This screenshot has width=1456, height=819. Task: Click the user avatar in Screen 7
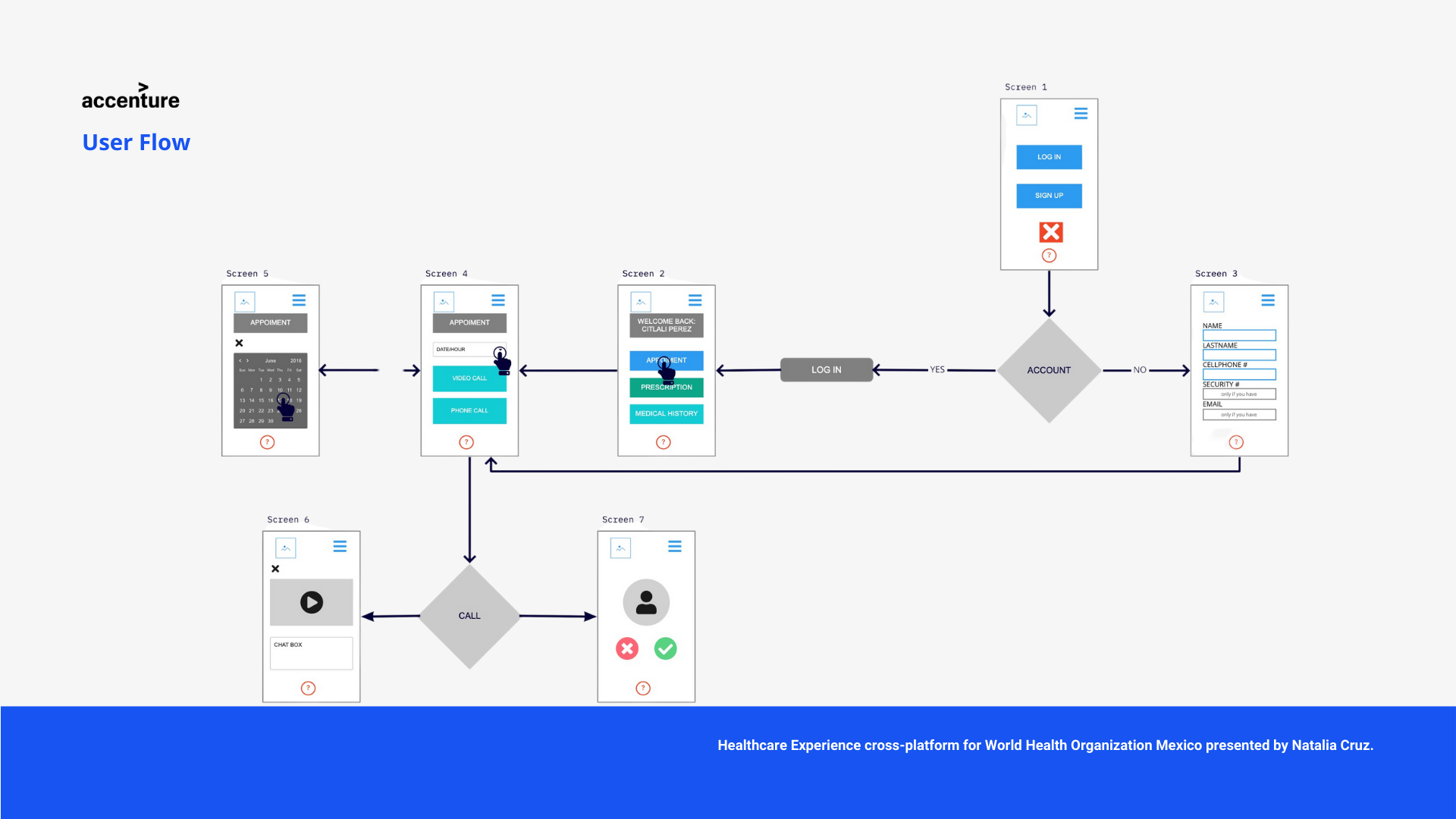pyautogui.click(x=646, y=602)
